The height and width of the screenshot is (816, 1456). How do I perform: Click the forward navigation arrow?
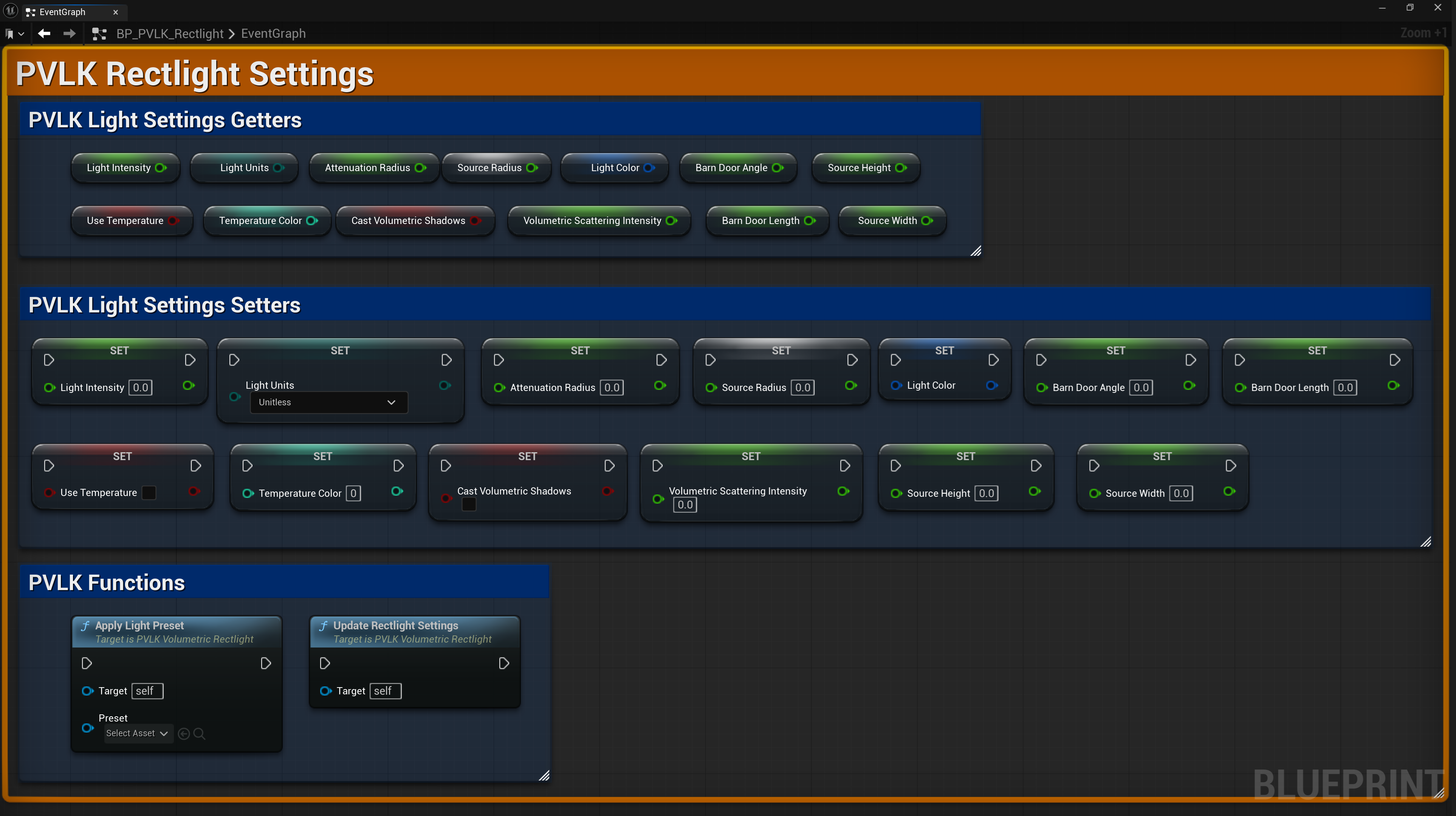point(69,34)
